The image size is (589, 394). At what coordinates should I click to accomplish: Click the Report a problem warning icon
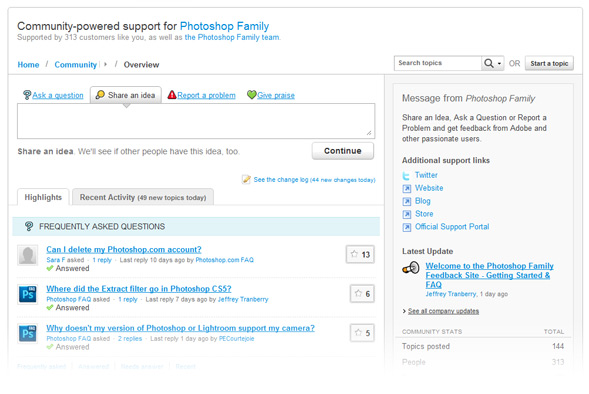pyautogui.click(x=172, y=95)
